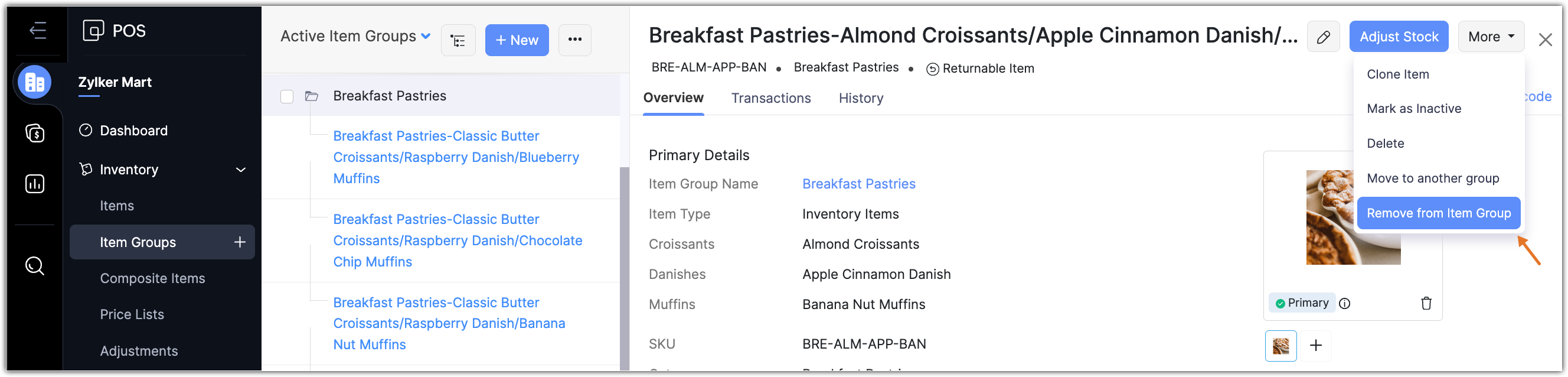1568x377 pixels.
Task: Click the pencil edit icon
Action: 1322,37
